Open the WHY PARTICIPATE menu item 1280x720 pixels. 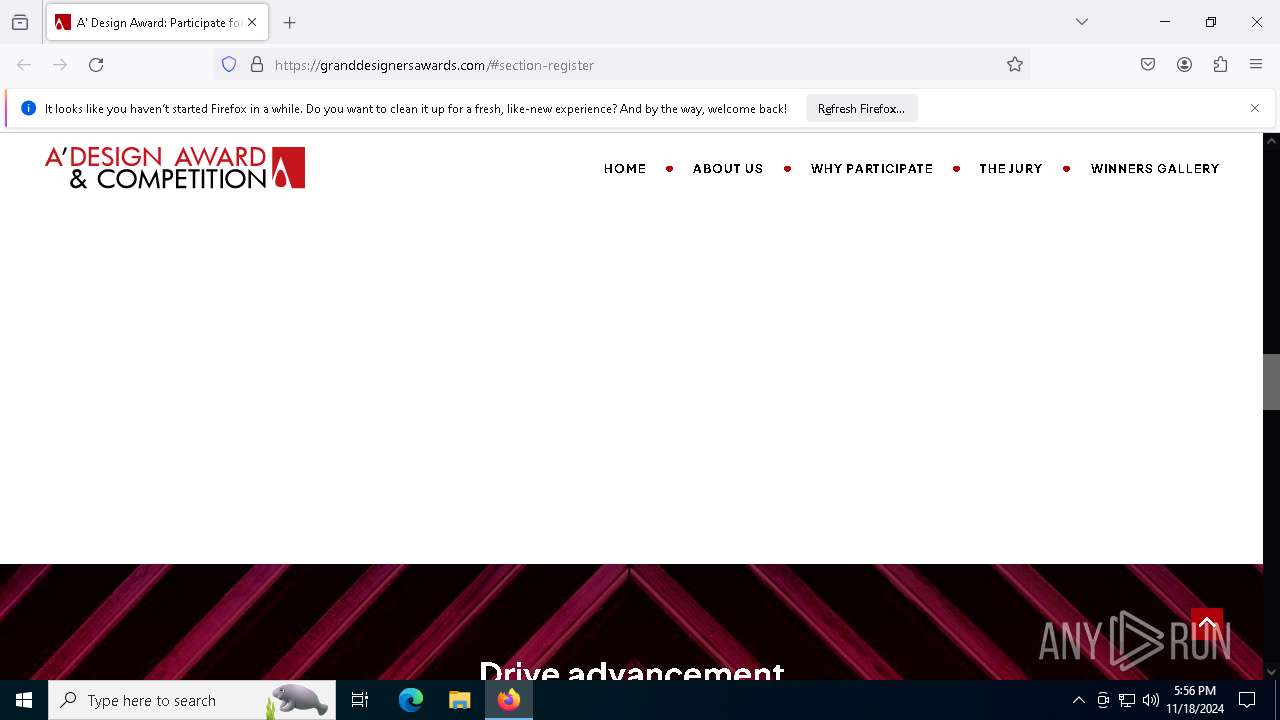coord(872,169)
